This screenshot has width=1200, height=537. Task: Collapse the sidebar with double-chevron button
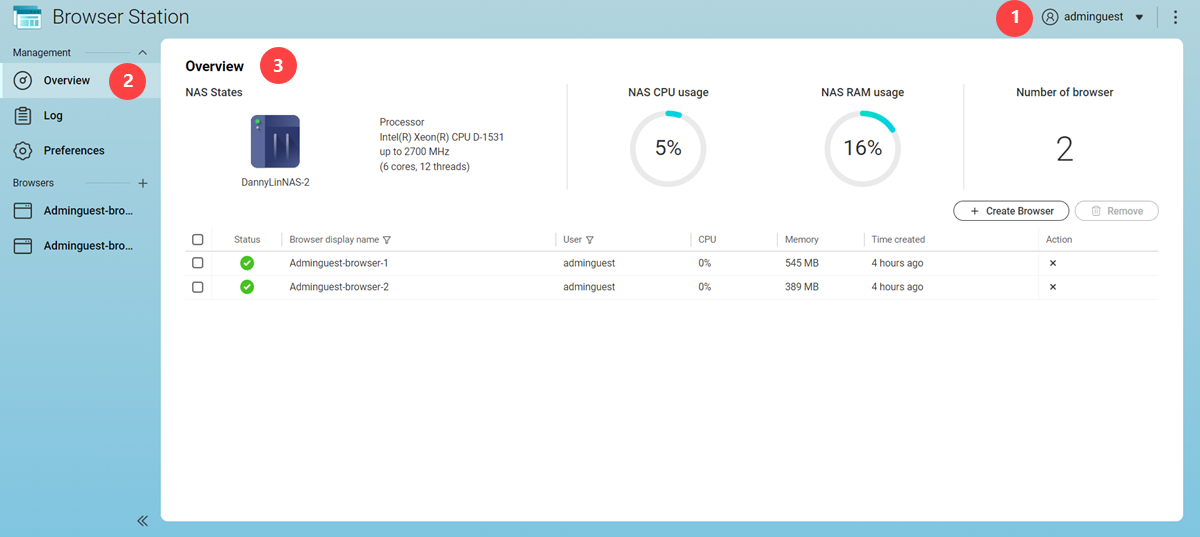tap(142, 520)
